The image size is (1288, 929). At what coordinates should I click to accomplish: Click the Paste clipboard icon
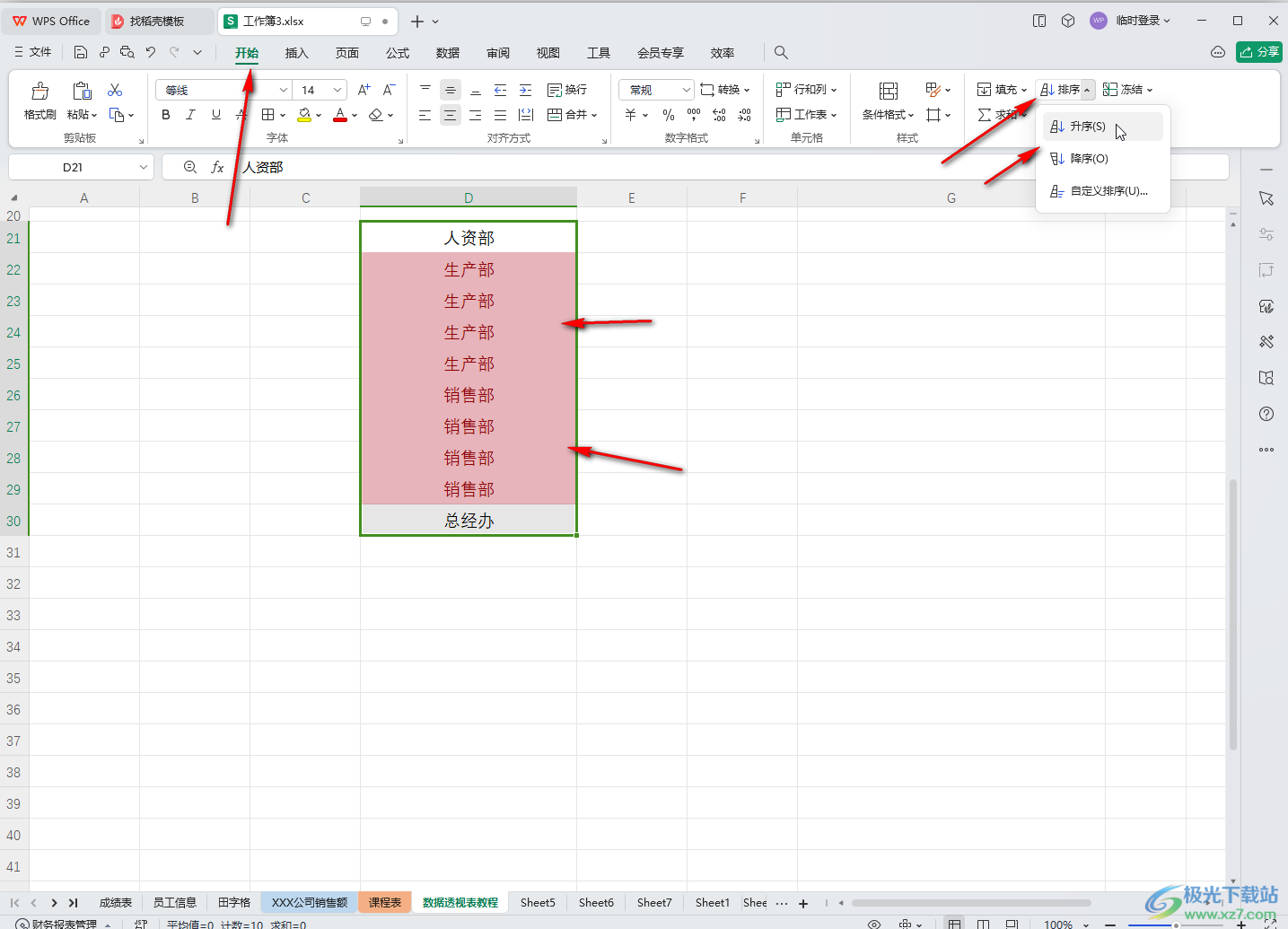[x=82, y=91]
